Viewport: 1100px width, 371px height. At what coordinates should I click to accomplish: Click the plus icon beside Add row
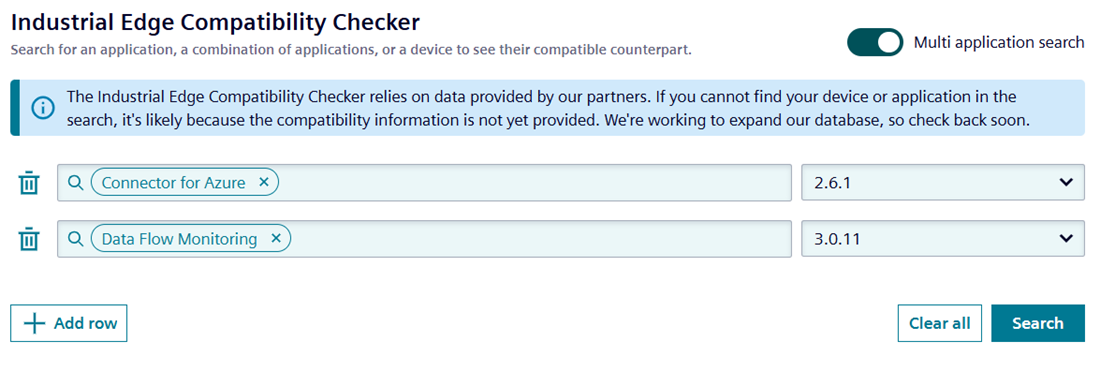click(x=34, y=323)
